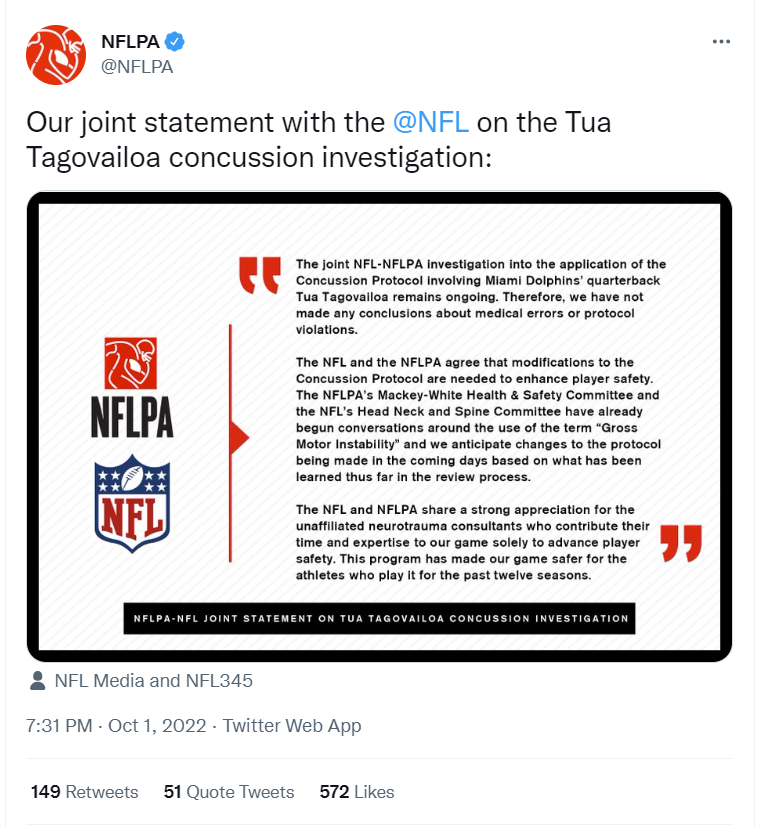761x827 pixels.
Task: Click the red closing quotation mark graphic
Action: click(x=682, y=542)
